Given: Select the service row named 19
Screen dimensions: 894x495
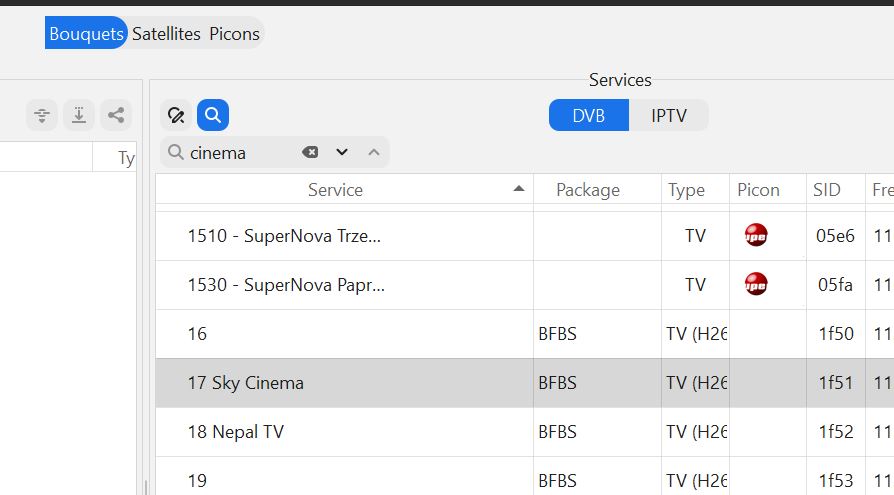Looking at the screenshot, I should coord(525,477).
